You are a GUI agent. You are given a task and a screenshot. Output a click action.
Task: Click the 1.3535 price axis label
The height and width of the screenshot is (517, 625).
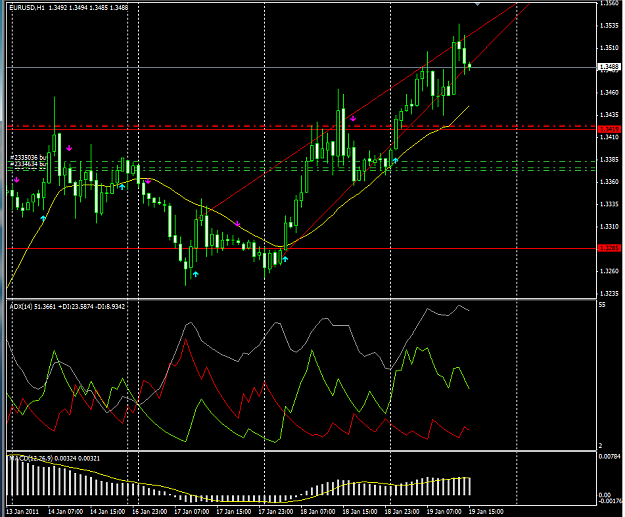[x=609, y=26]
